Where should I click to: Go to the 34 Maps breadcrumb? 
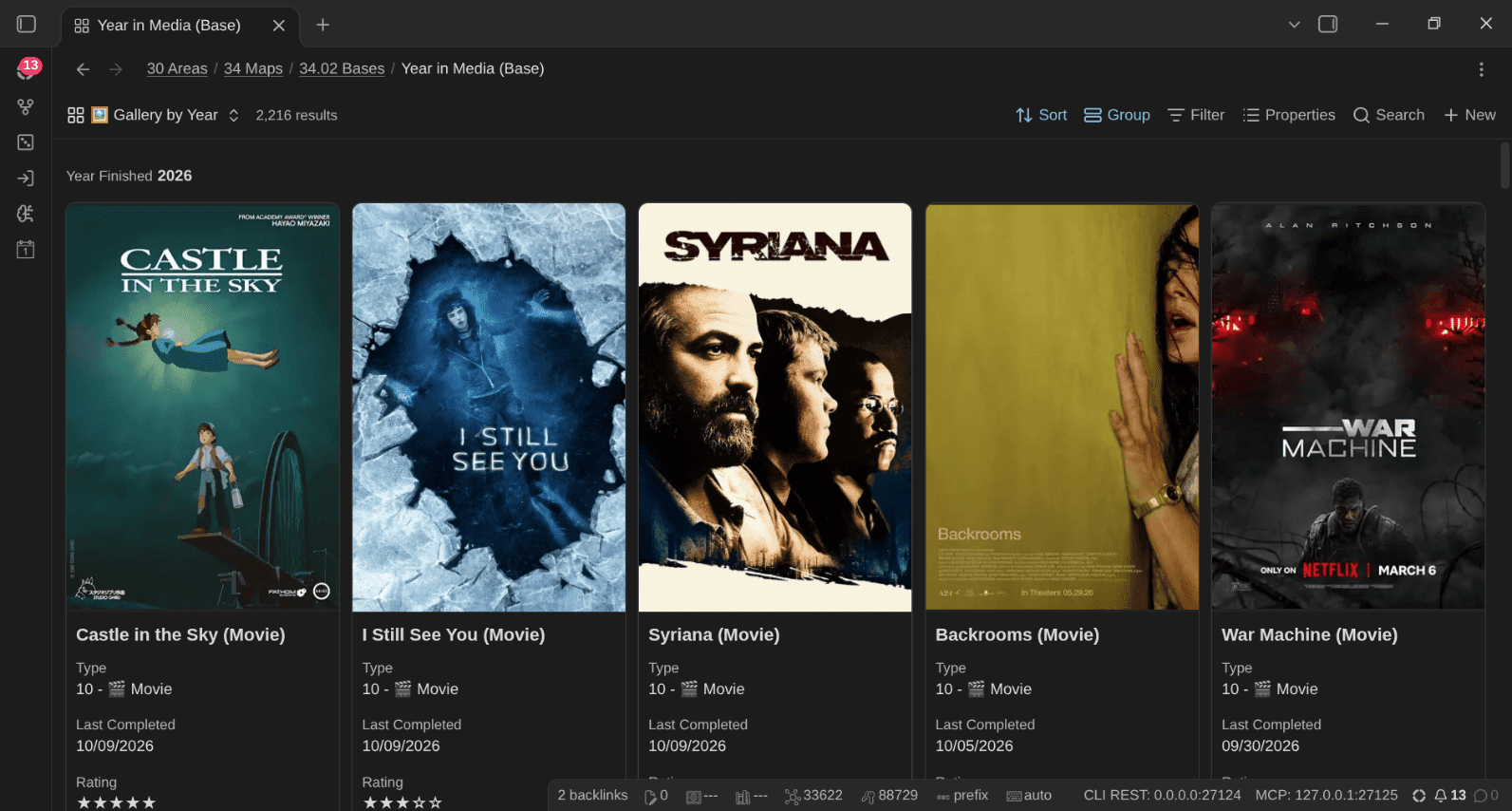point(253,68)
